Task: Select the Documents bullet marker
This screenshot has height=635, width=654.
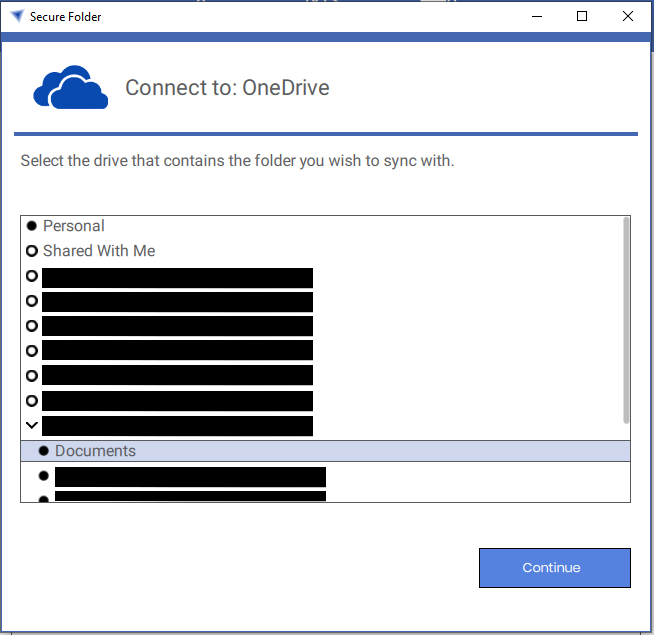Action: pos(44,451)
